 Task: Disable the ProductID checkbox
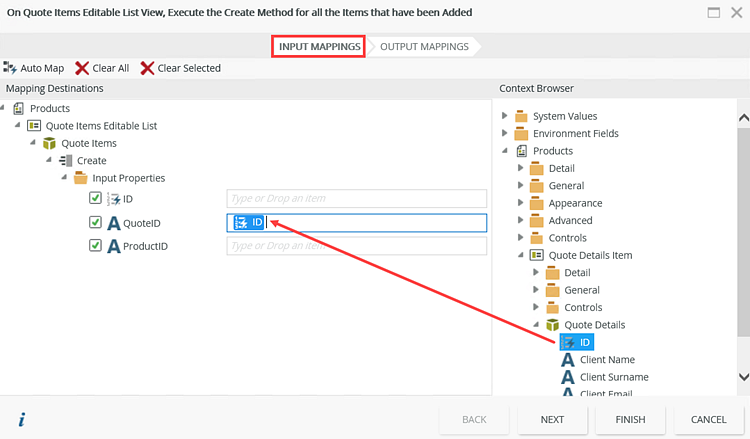95,245
